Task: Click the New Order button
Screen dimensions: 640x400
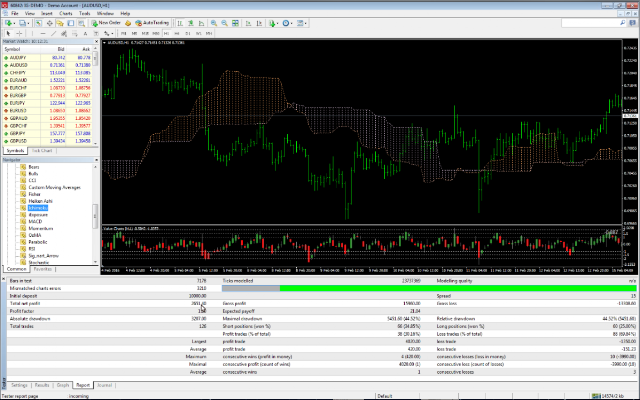Action: click(106, 23)
